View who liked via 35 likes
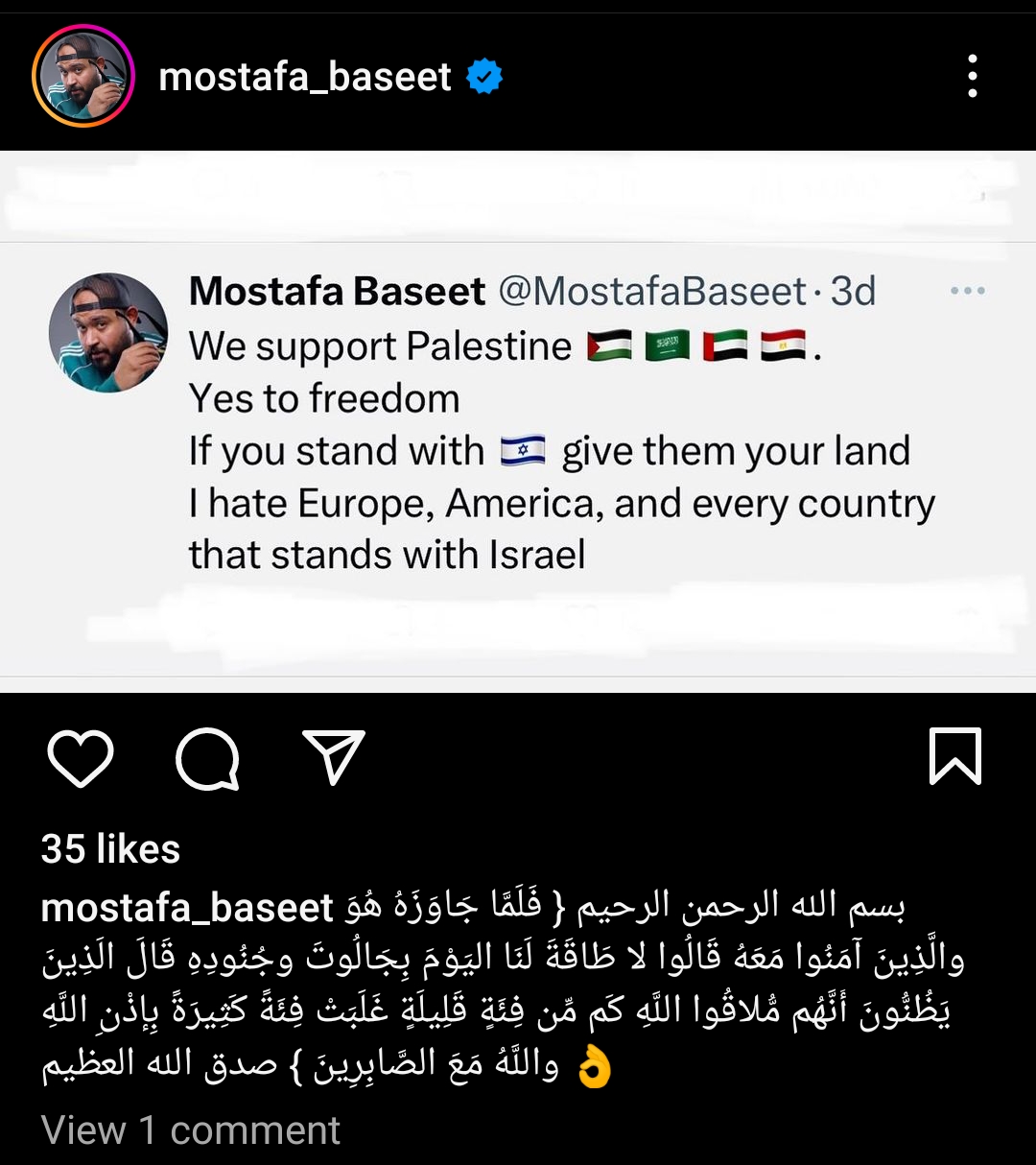This screenshot has height=1165, width=1036. coord(110,849)
